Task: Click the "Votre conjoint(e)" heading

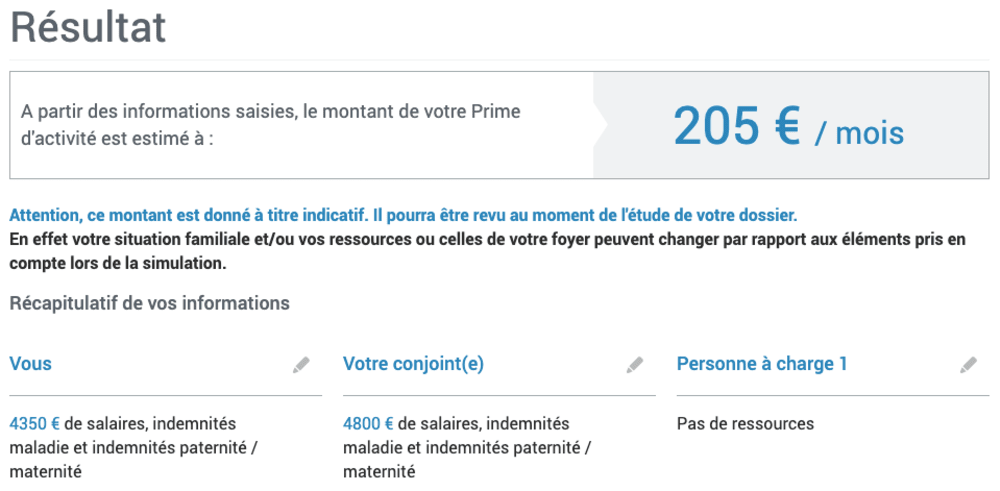Action: (413, 364)
